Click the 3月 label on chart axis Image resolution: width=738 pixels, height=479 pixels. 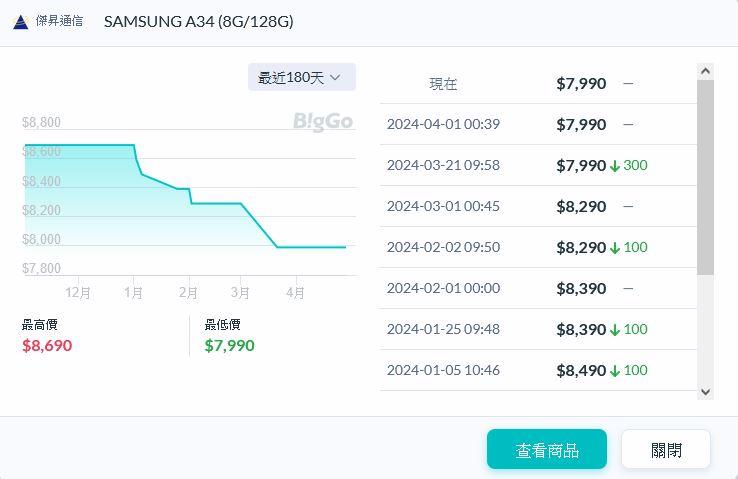pyautogui.click(x=240, y=293)
